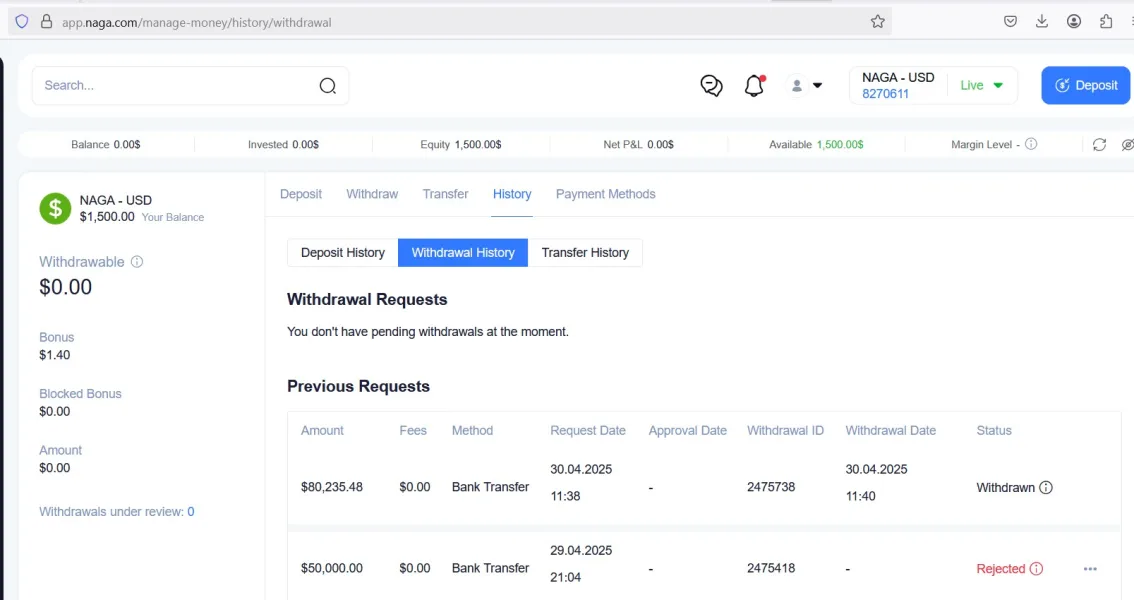Open the chat messages icon

tap(711, 86)
